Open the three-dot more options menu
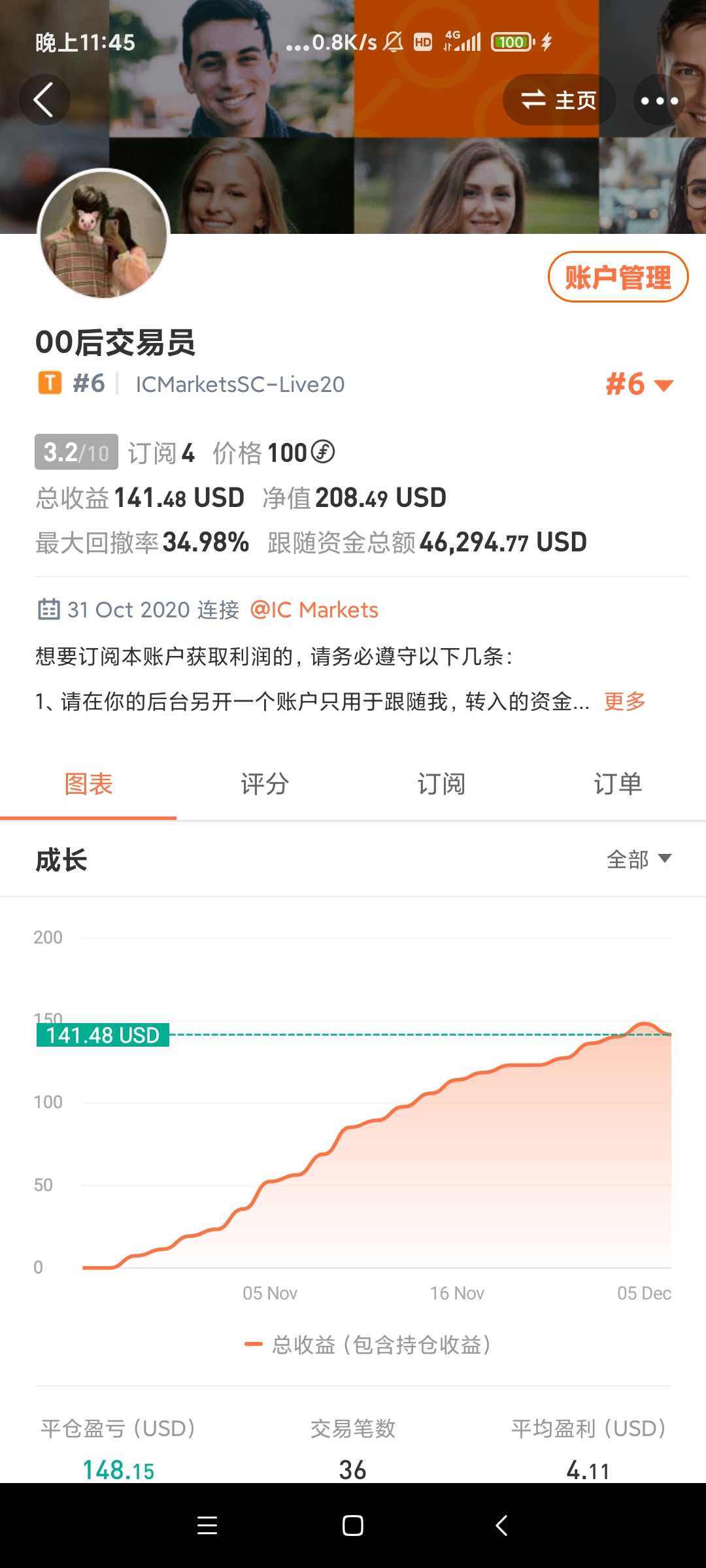Image resolution: width=706 pixels, height=1568 pixels. [659, 100]
